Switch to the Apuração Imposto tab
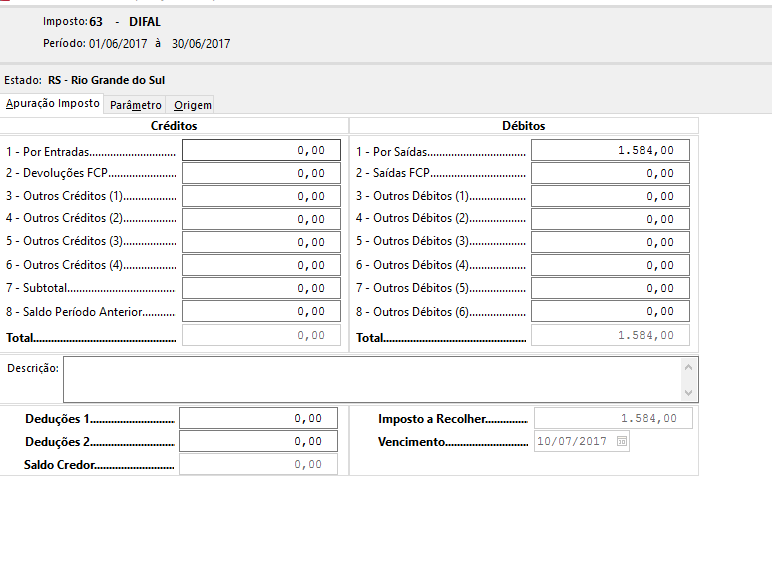This screenshot has width=772, height=570. click(x=52, y=104)
